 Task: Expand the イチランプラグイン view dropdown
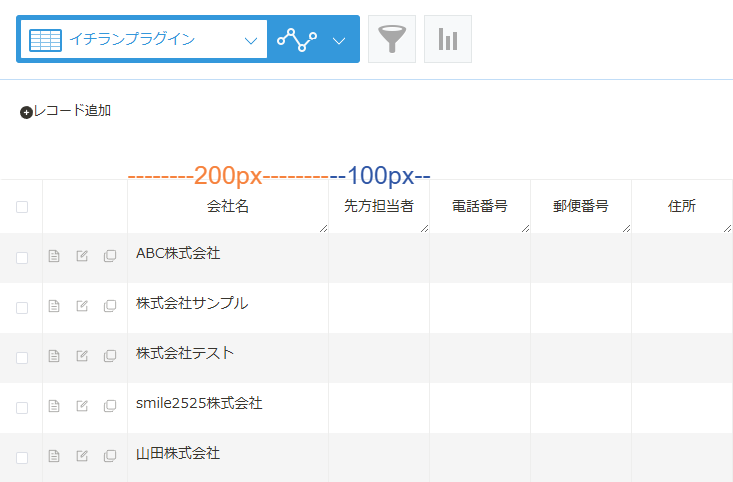[x=251, y=41]
